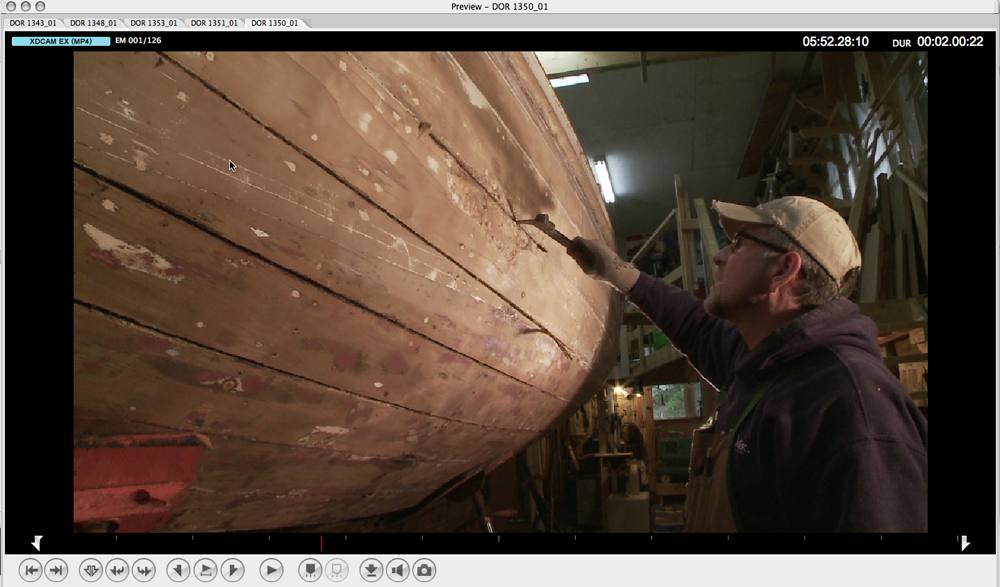Image resolution: width=1000 pixels, height=587 pixels.
Task: Jump to the clip end button
Action: [56, 570]
